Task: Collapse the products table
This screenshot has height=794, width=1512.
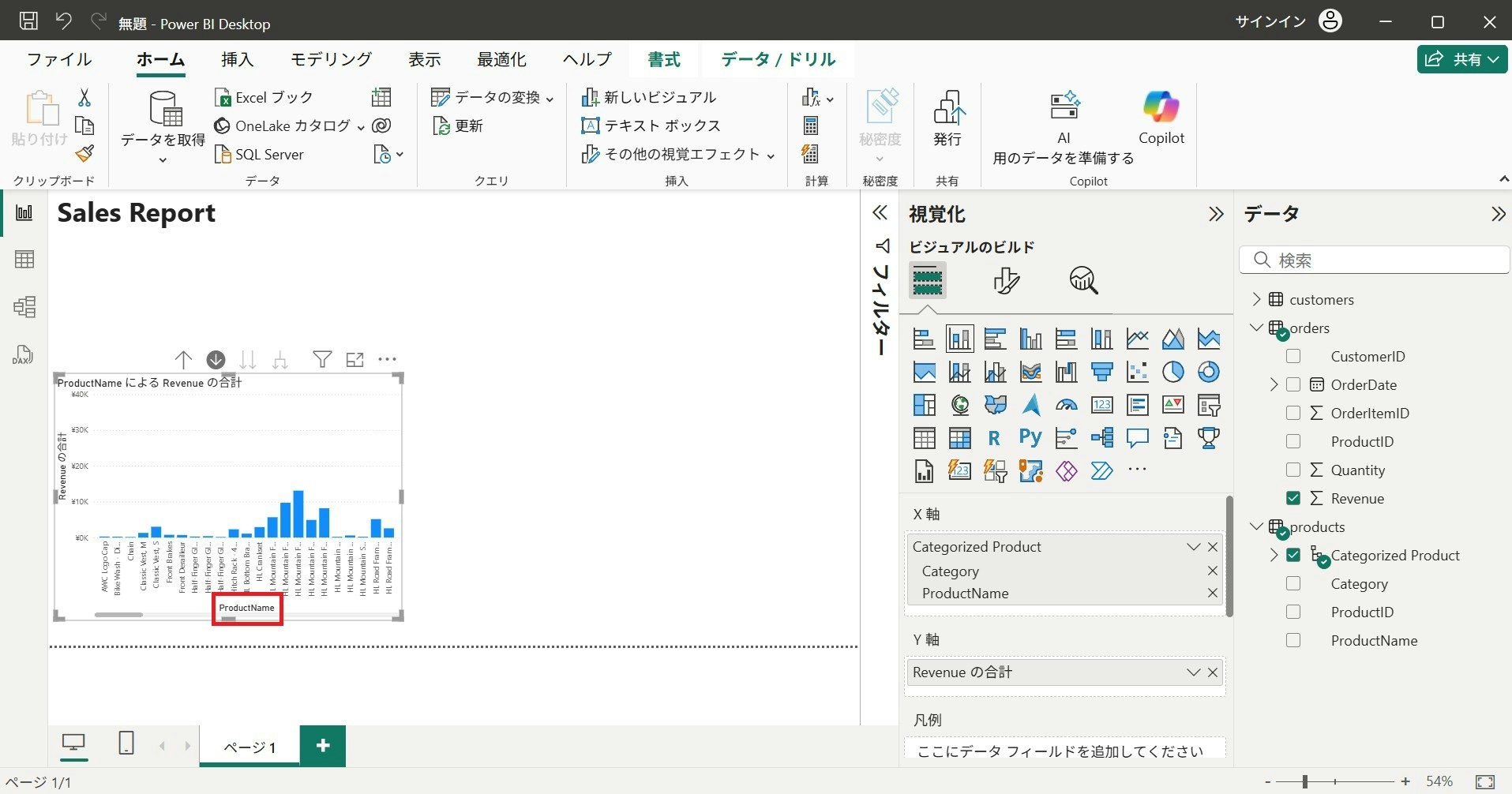Action: click(1257, 526)
